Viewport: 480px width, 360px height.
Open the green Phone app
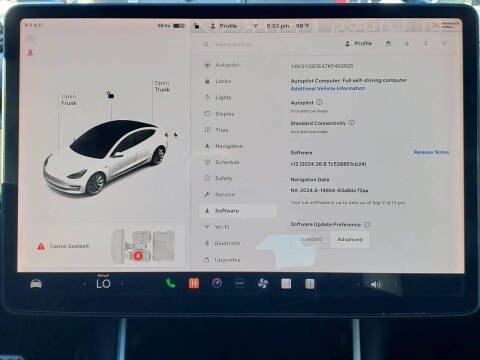171,283
